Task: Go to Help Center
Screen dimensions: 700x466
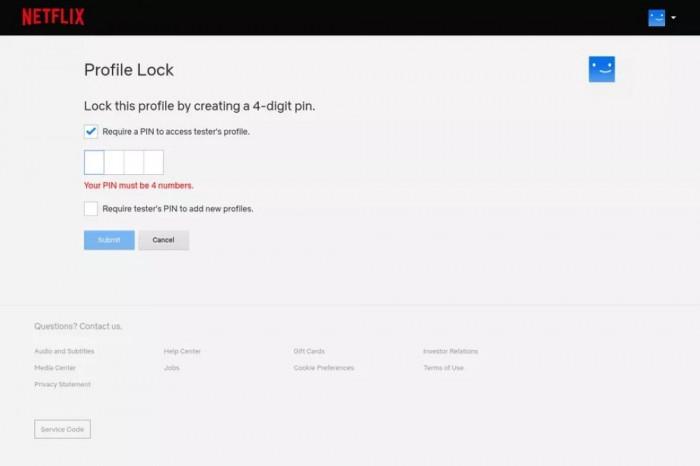Action: click(x=182, y=351)
